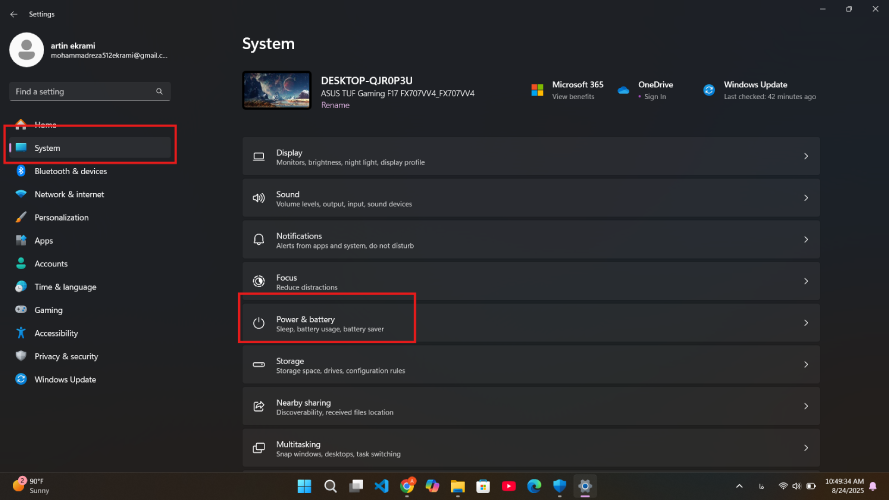889x500 pixels.
Task: Click the OneDrive Sign in link
Action: pyautogui.click(x=655, y=97)
